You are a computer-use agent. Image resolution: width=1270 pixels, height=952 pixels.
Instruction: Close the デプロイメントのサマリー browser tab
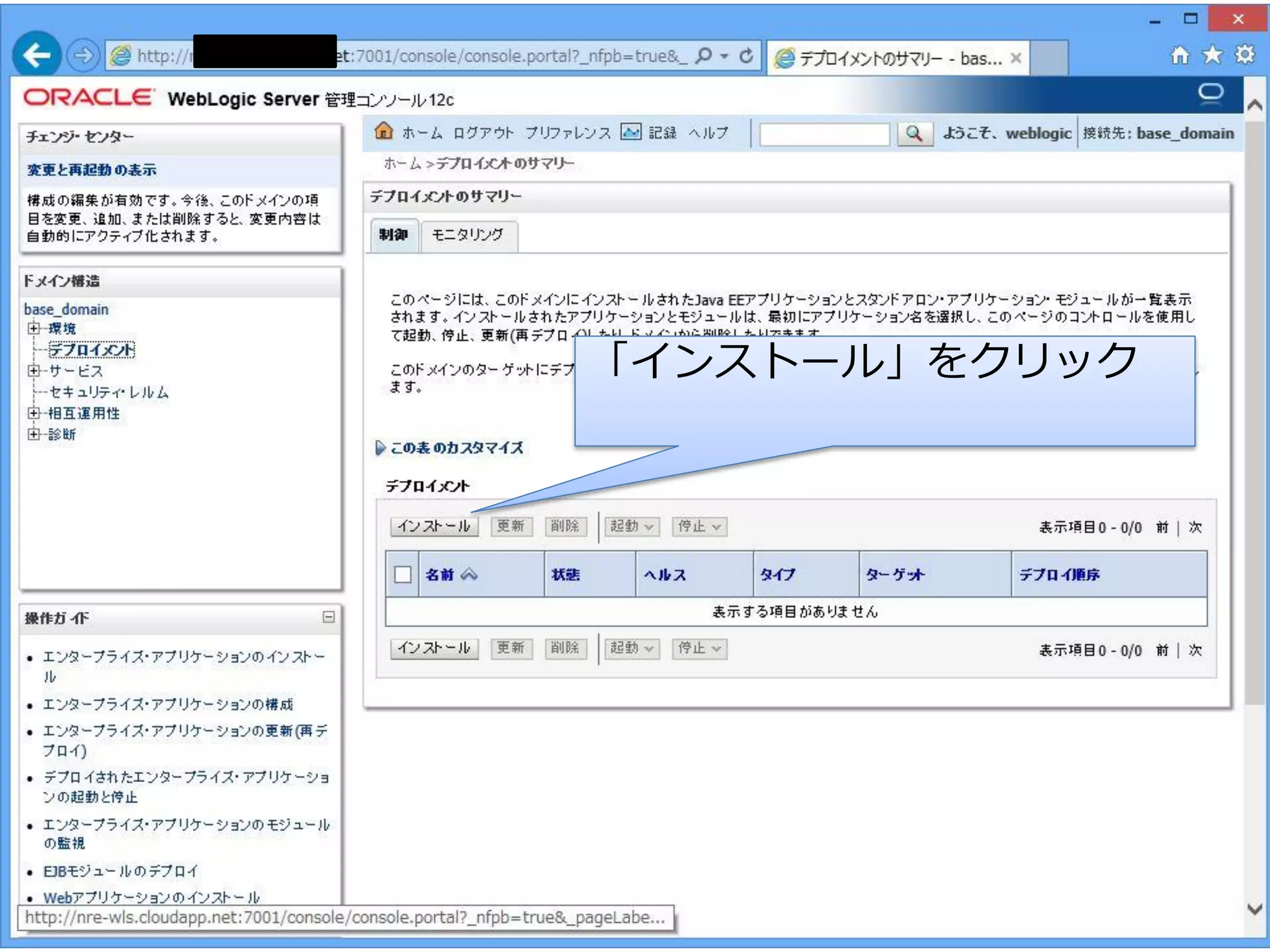(1015, 58)
